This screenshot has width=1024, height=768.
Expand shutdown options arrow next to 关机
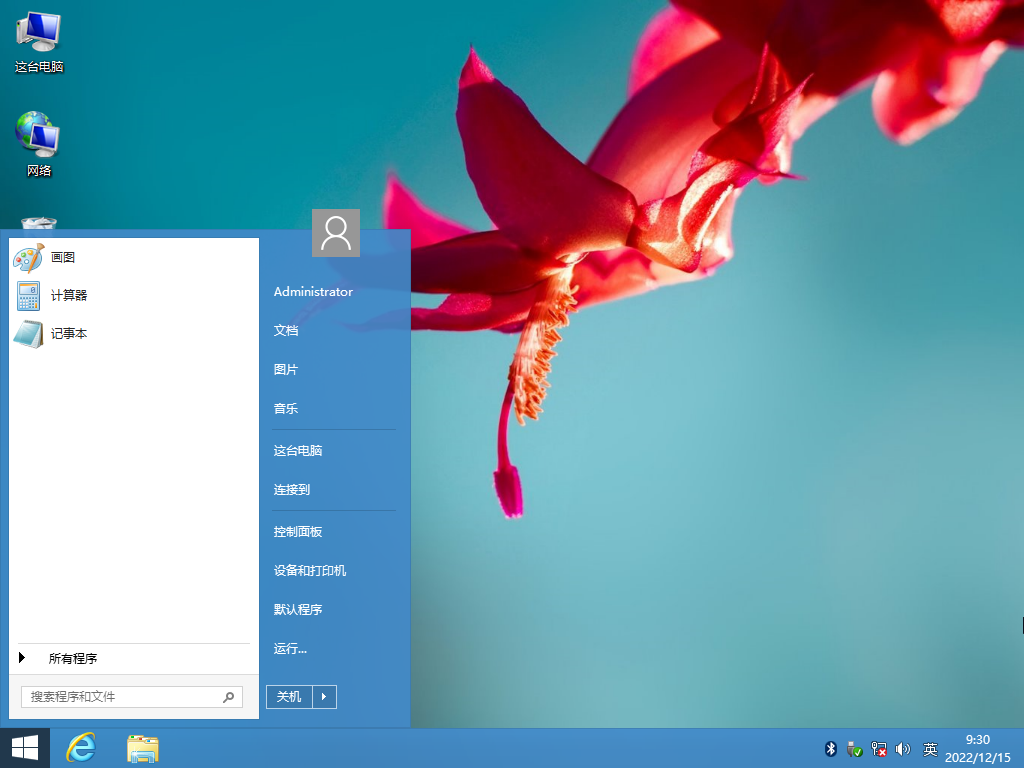click(x=325, y=697)
